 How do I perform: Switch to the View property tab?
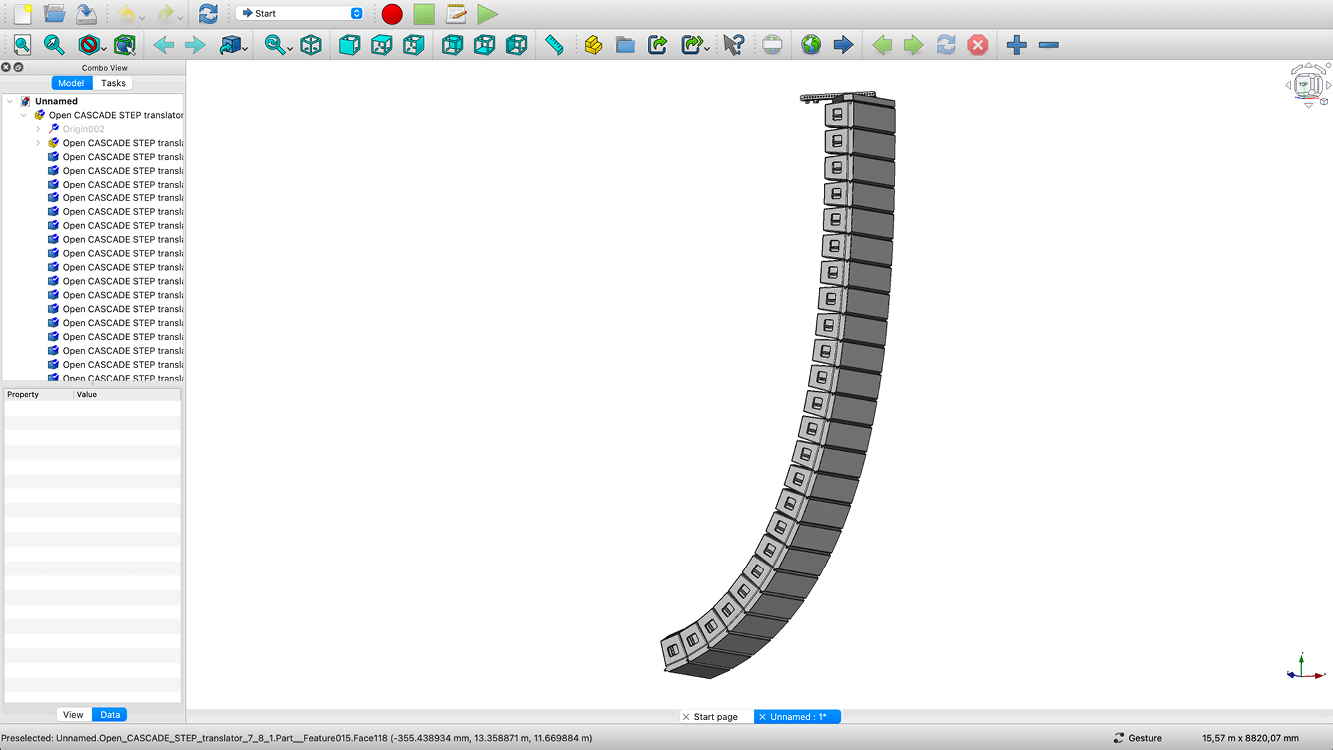(73, 715)
